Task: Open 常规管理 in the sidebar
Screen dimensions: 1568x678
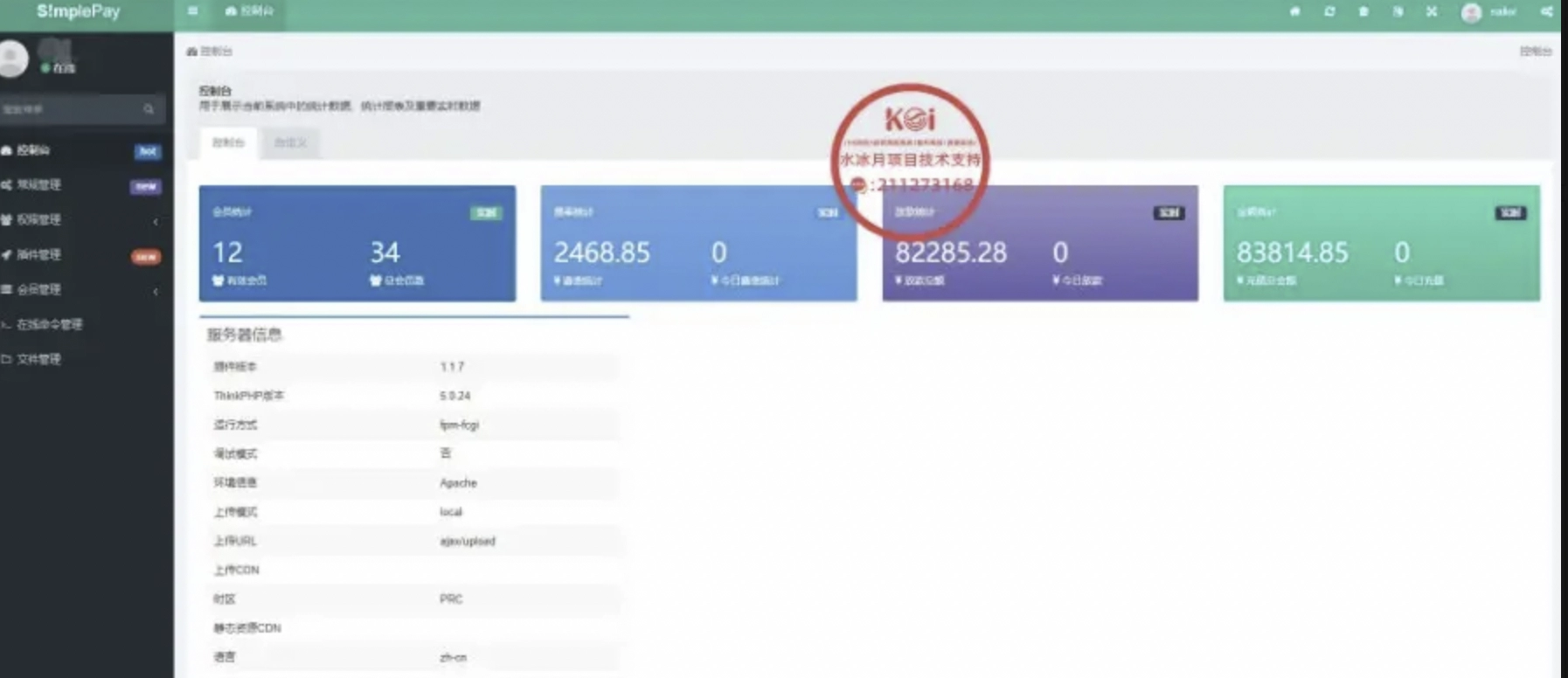Action: (x=39, y=185)
